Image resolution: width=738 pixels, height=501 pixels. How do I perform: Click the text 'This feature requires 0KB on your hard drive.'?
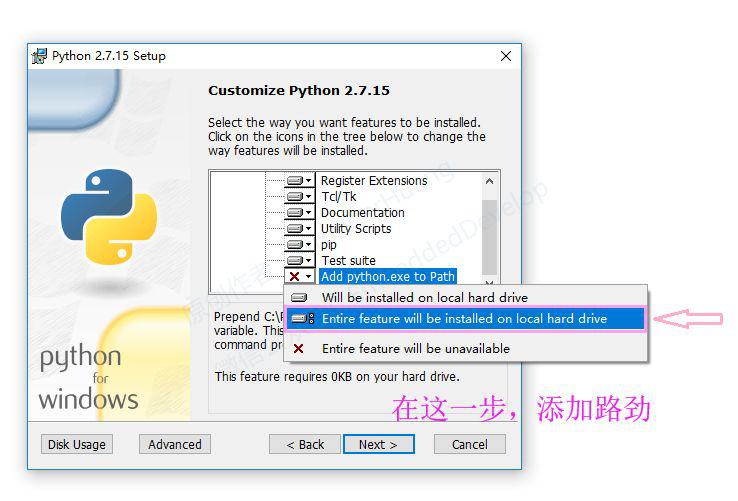[x=337, y=377]
